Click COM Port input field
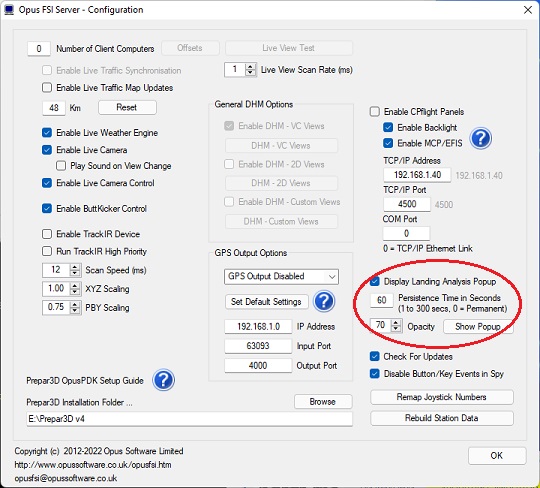540x488 pixels. pos(406,233)
